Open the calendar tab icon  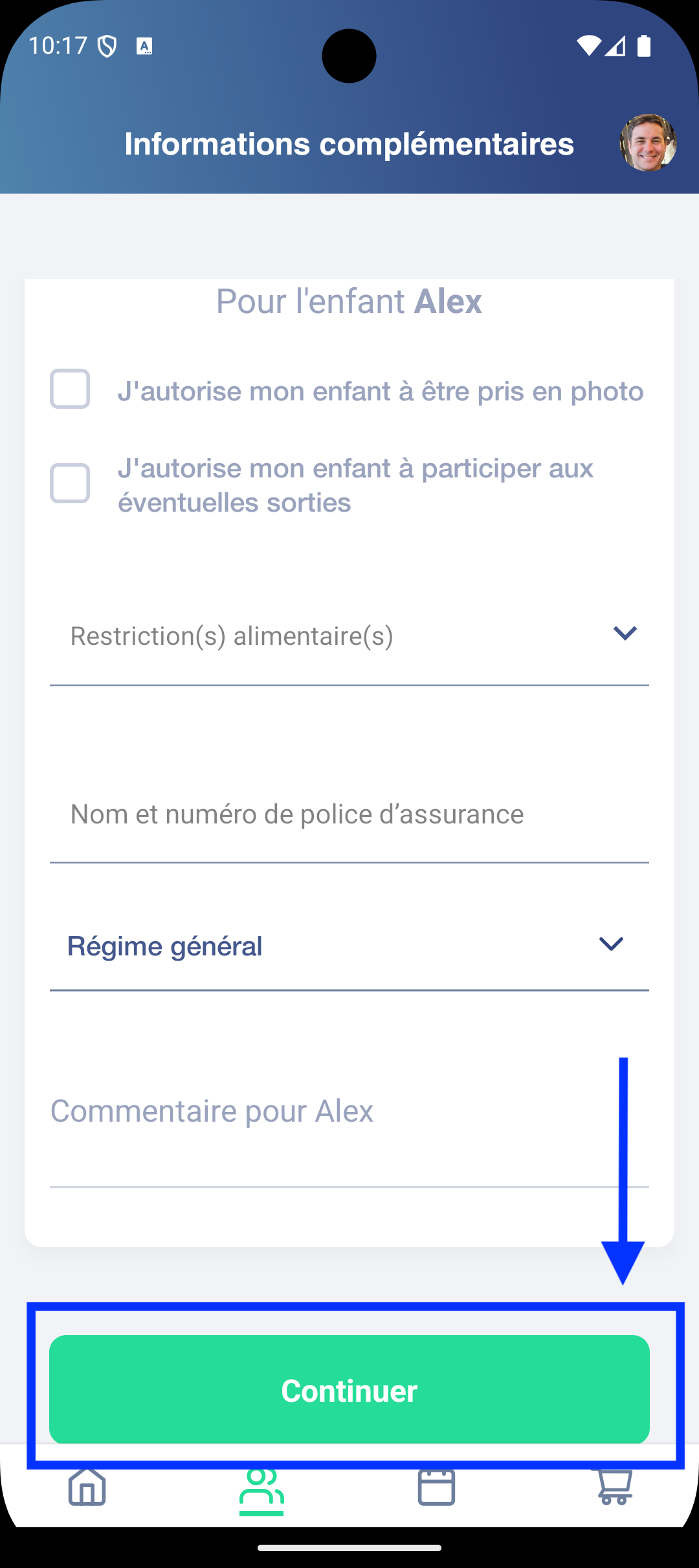coord(436,1486)
